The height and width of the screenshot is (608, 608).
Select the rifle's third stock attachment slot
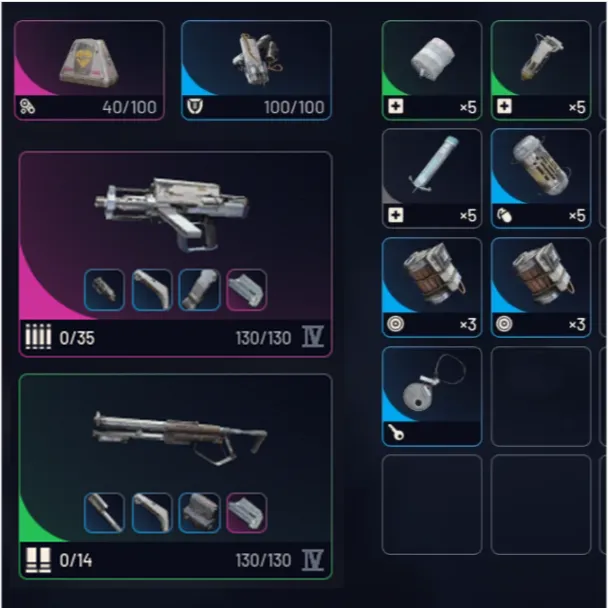coord(199,290)
